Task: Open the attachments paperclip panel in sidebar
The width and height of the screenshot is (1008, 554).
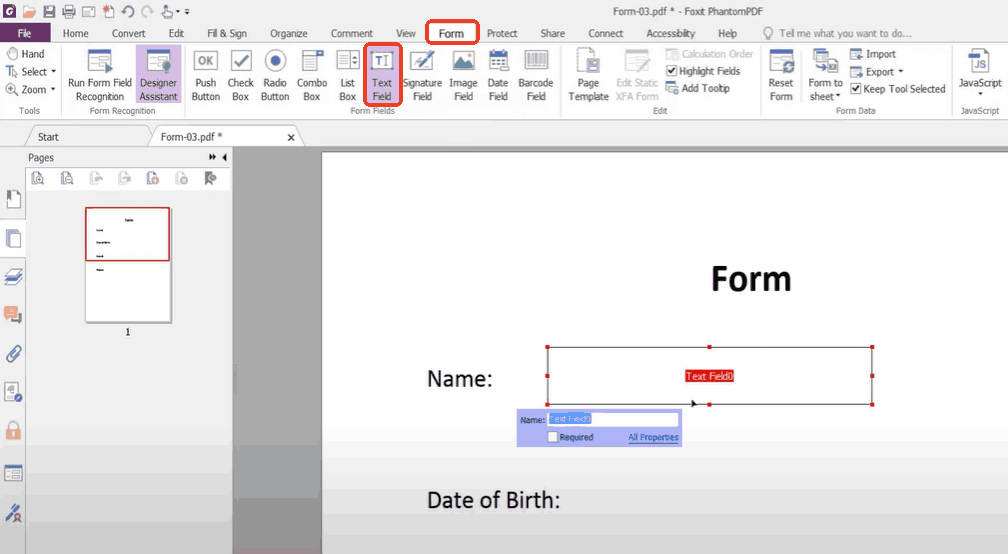Action: (x=14, y=354)
